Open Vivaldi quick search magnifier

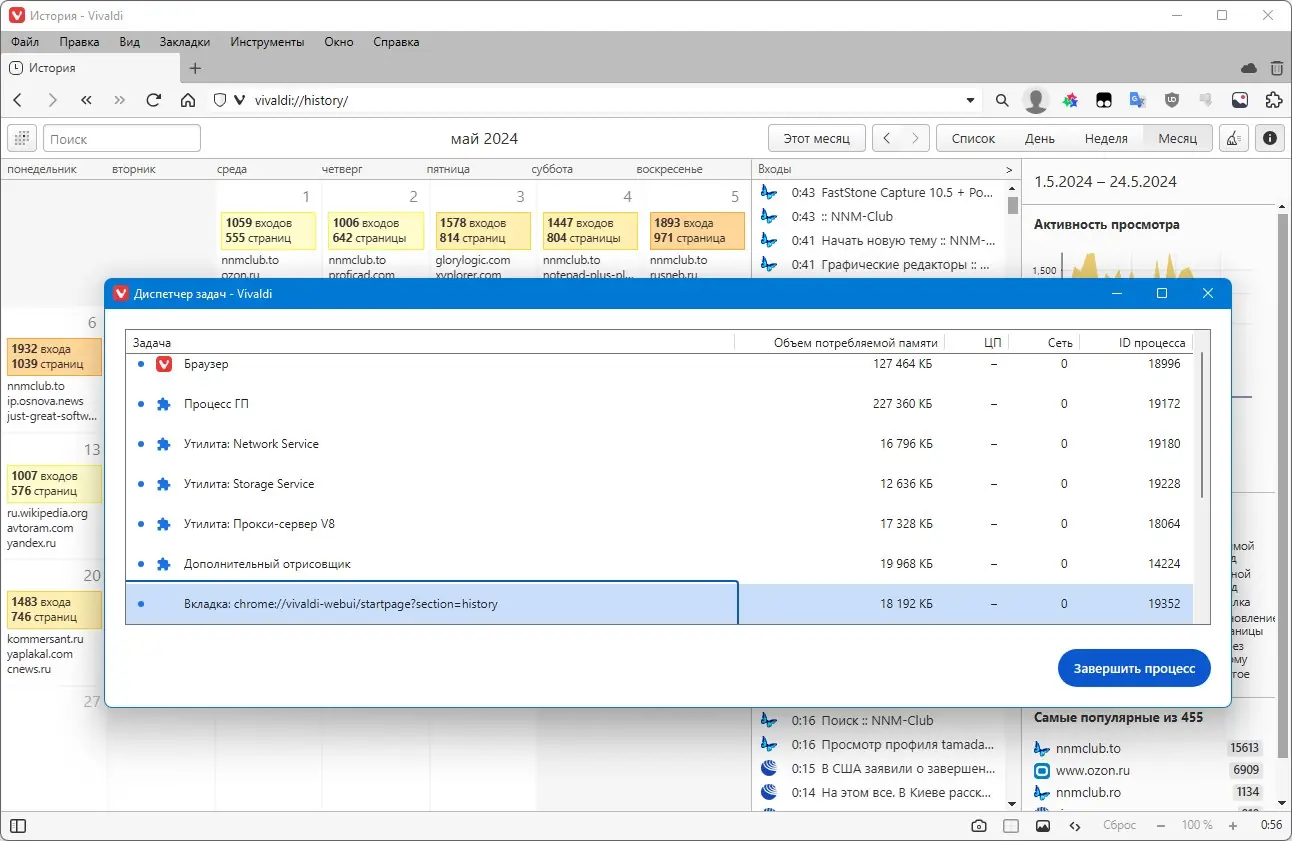point(1001,100)
